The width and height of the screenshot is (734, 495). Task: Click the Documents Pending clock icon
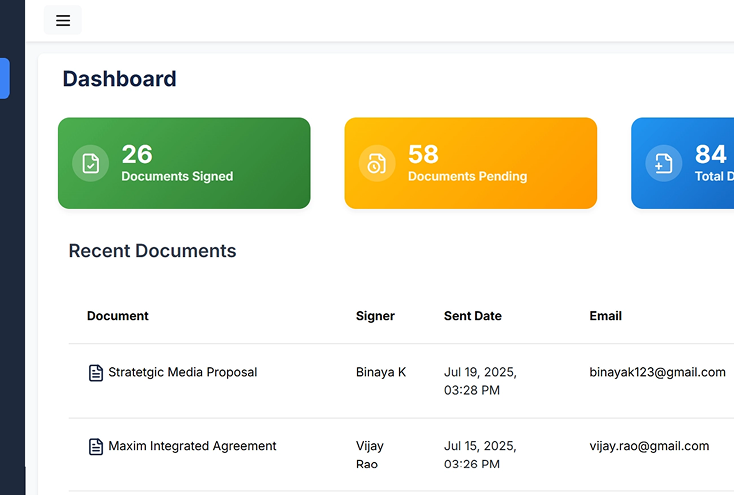pyautogui.click(x=377, y=163)
